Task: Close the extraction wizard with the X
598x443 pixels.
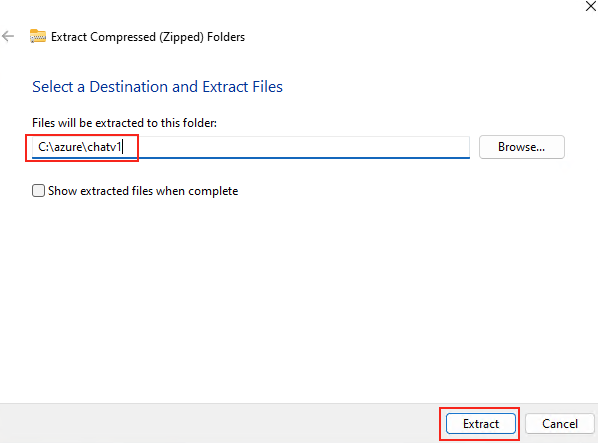Action: click(x=590, y=6)
